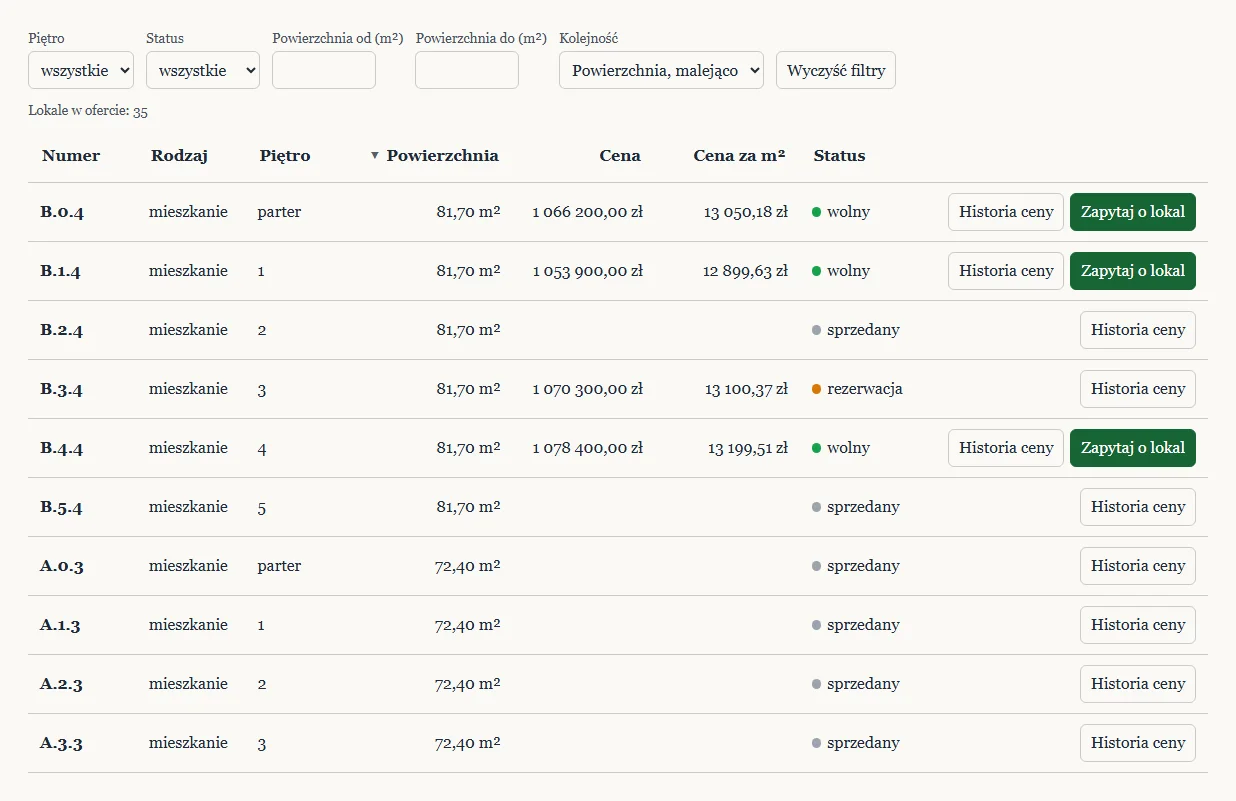This screenshot has height=801, width=1236.
Task: Open Historia ceny for unit B.1.4
Action: pos(1006,271)
